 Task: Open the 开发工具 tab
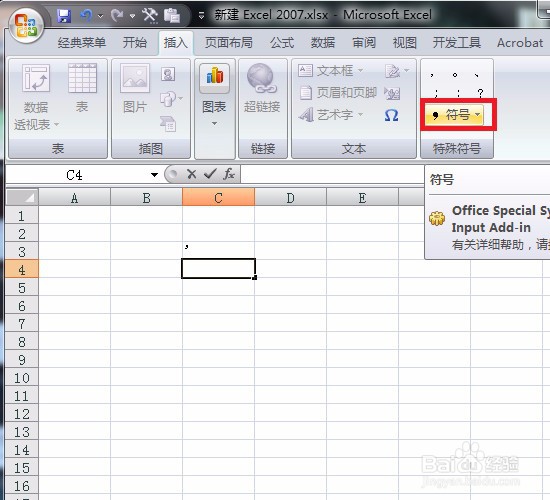(x=457, y=42)
